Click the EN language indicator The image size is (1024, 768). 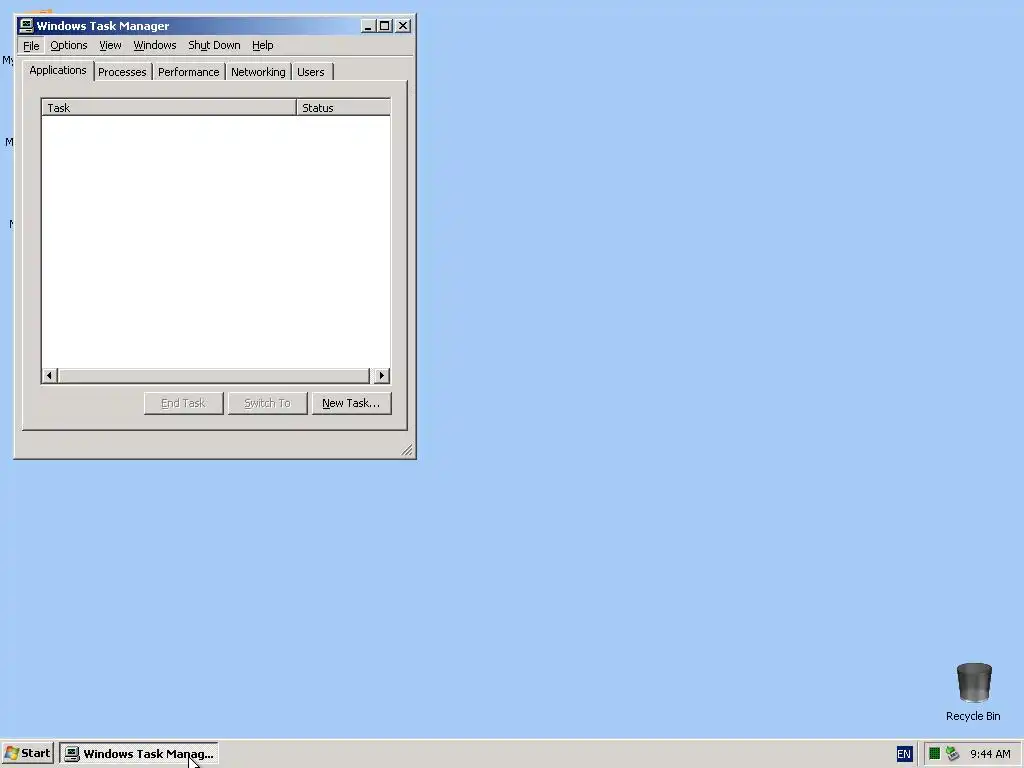[904, 754]
